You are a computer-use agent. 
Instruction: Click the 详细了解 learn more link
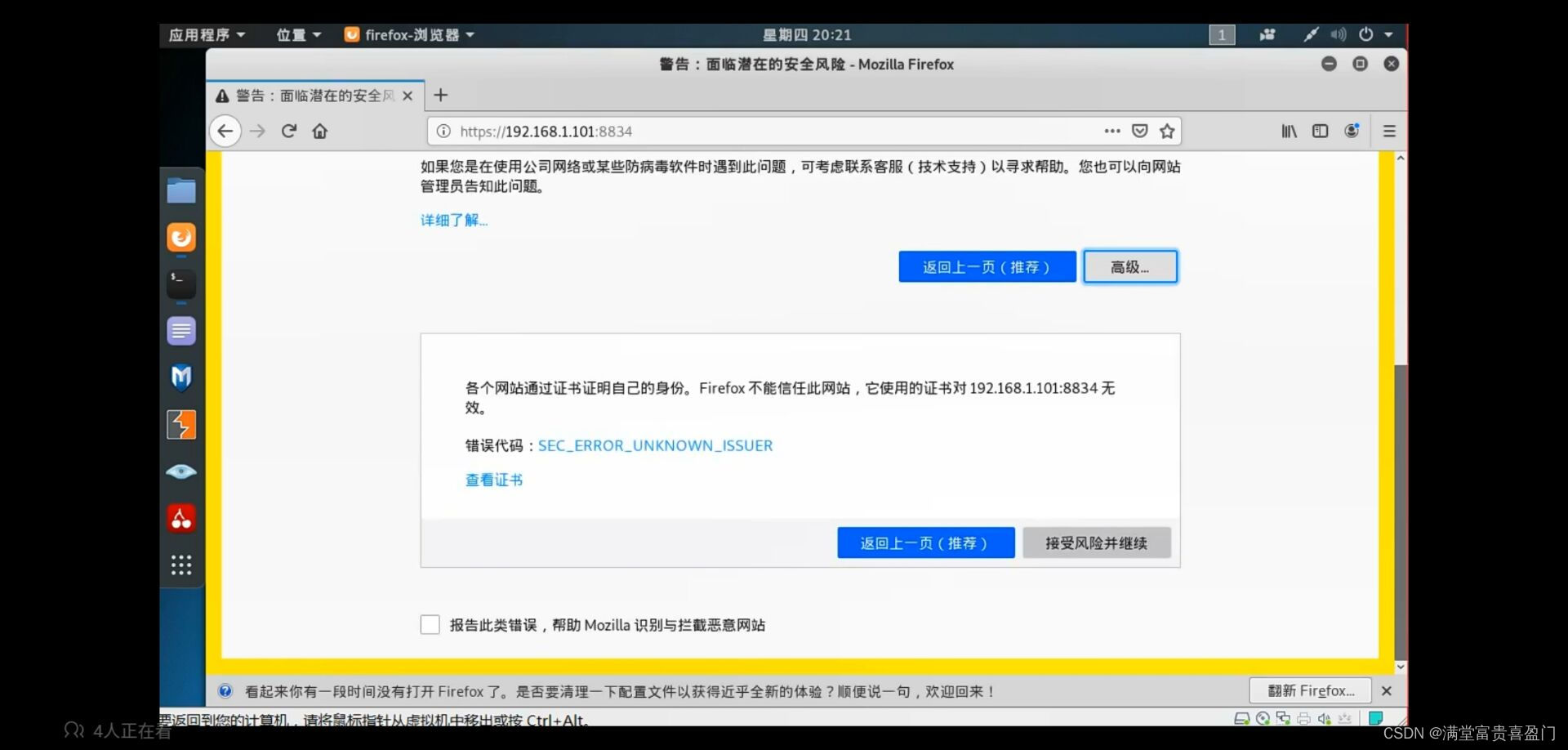point(454,221)
